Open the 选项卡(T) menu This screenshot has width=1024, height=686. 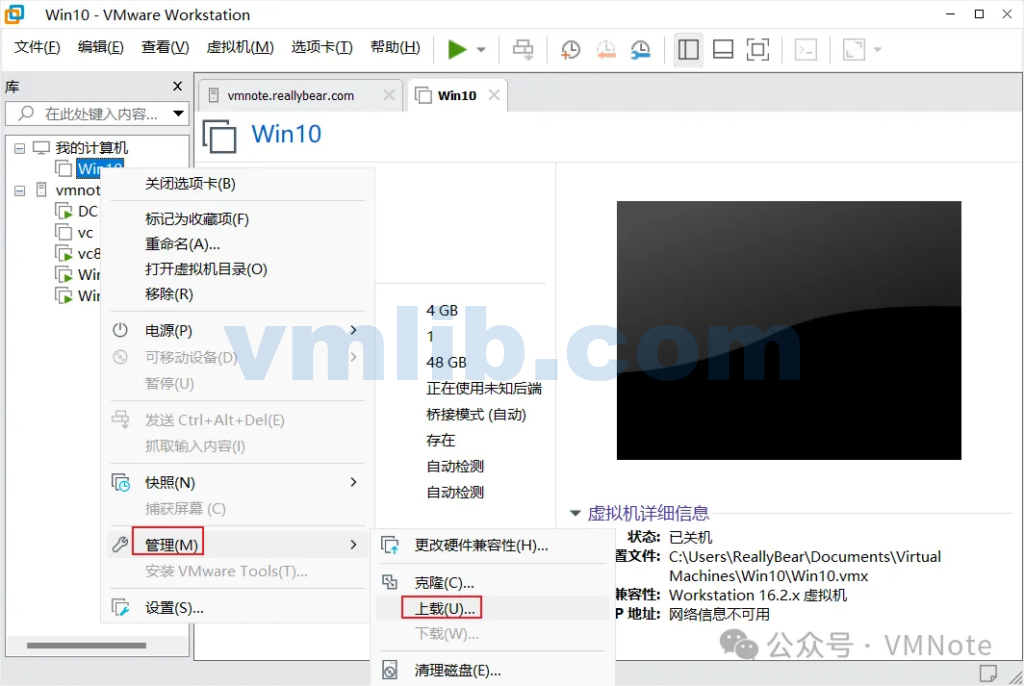tap(322, 47)
